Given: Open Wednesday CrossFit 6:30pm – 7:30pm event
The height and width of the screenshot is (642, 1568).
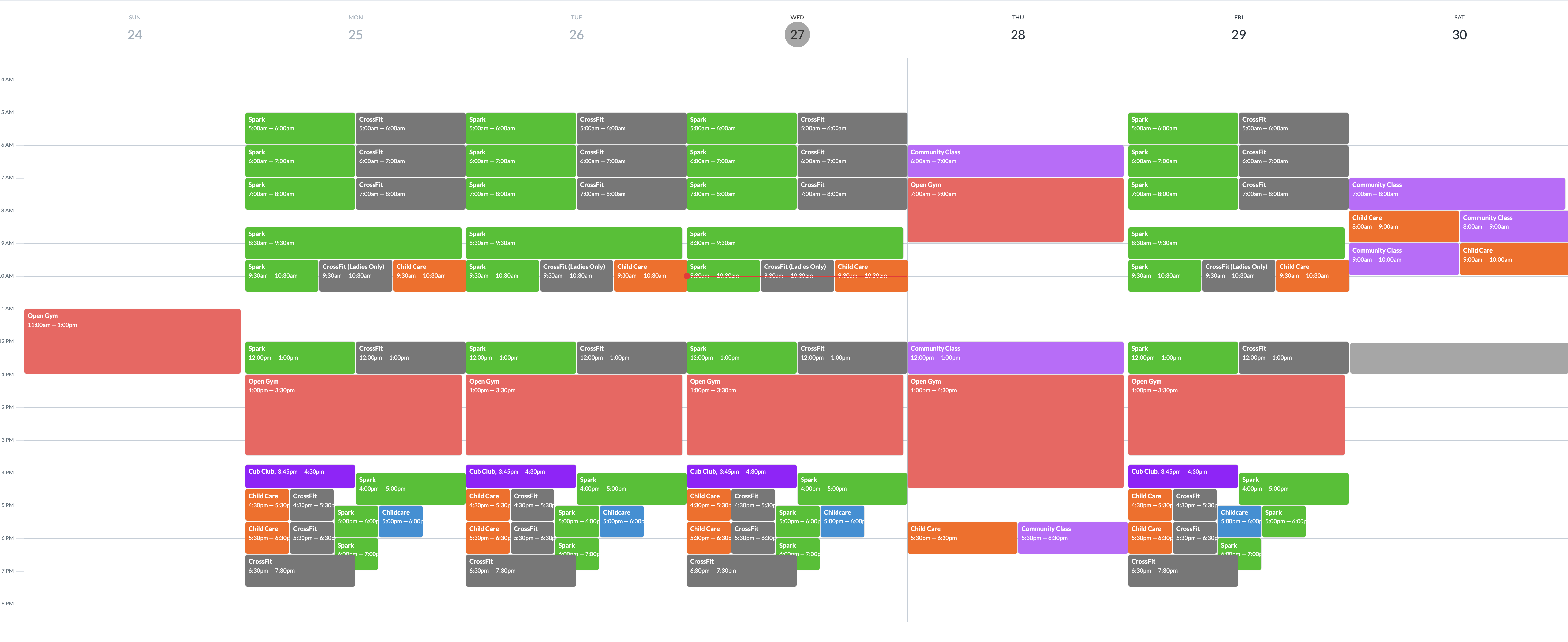Looking at the screenshot, I should (x=741, y=571).
